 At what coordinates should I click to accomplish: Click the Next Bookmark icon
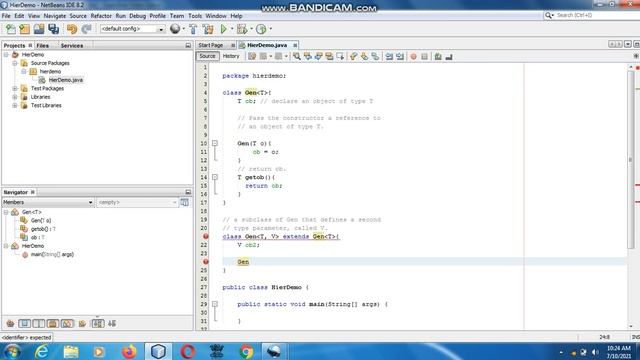pos(364,56)
